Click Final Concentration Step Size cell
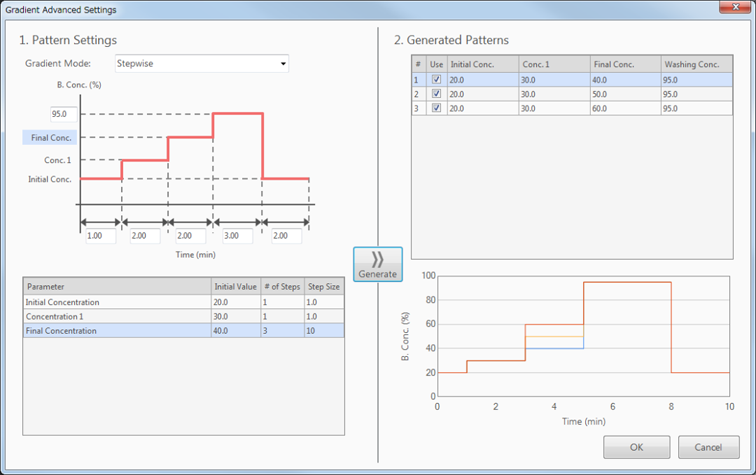756x475 pixels. pos(323,330)
